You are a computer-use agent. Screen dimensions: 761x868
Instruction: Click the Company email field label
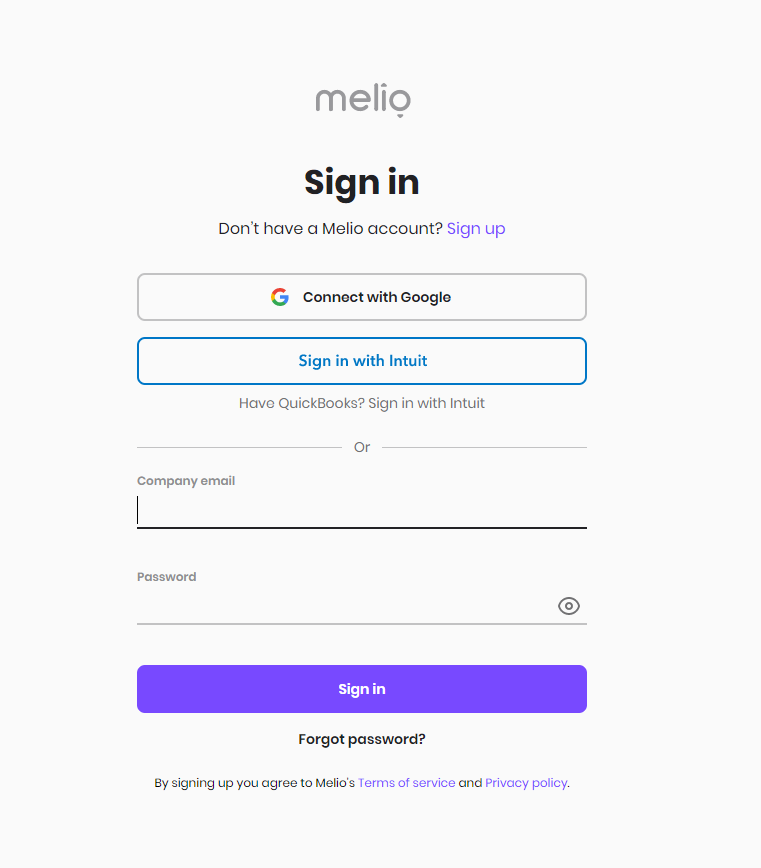[x=186, y=481]
